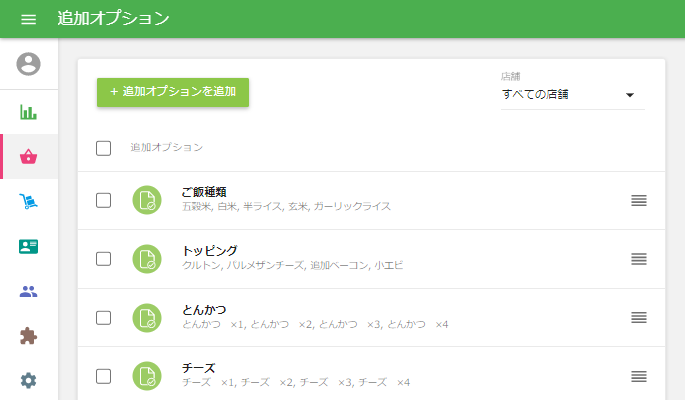Open the hamburger navigation menu

28,19
